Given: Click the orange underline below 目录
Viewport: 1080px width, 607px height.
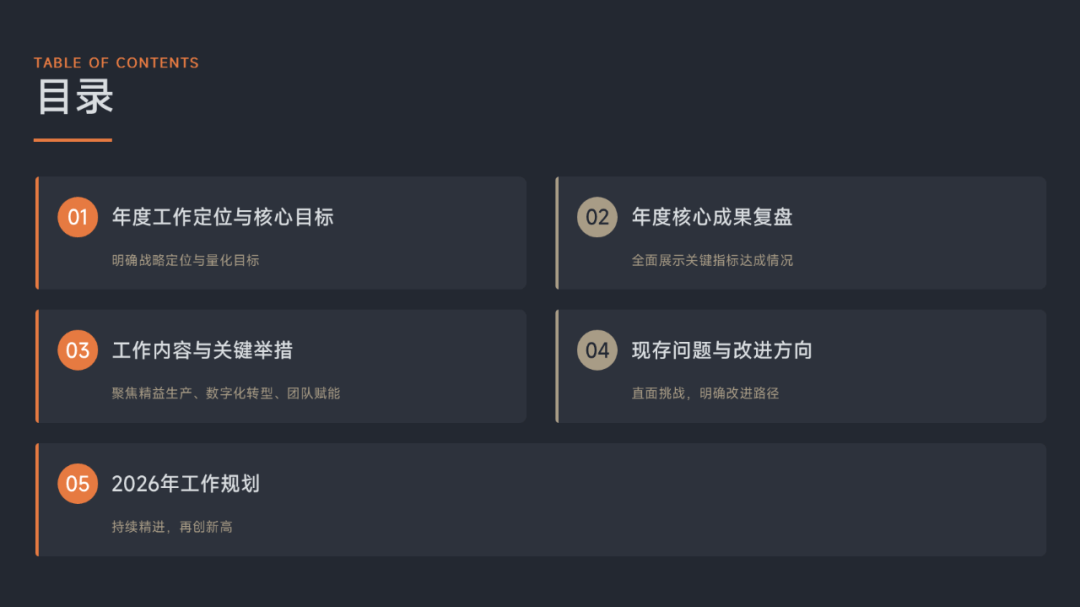Looking at the screenshot, I should 72,140.
